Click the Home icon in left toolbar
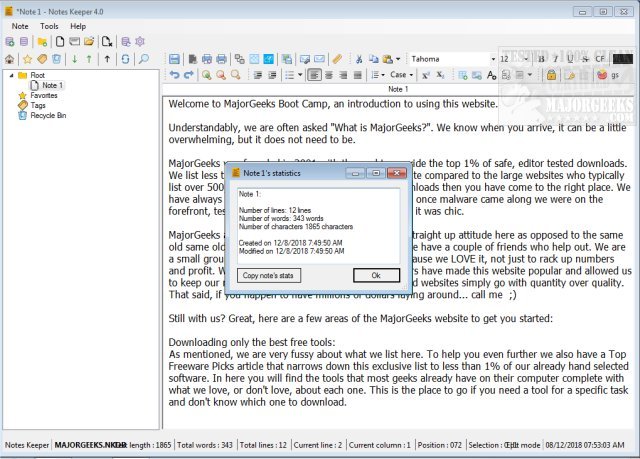 9,59
